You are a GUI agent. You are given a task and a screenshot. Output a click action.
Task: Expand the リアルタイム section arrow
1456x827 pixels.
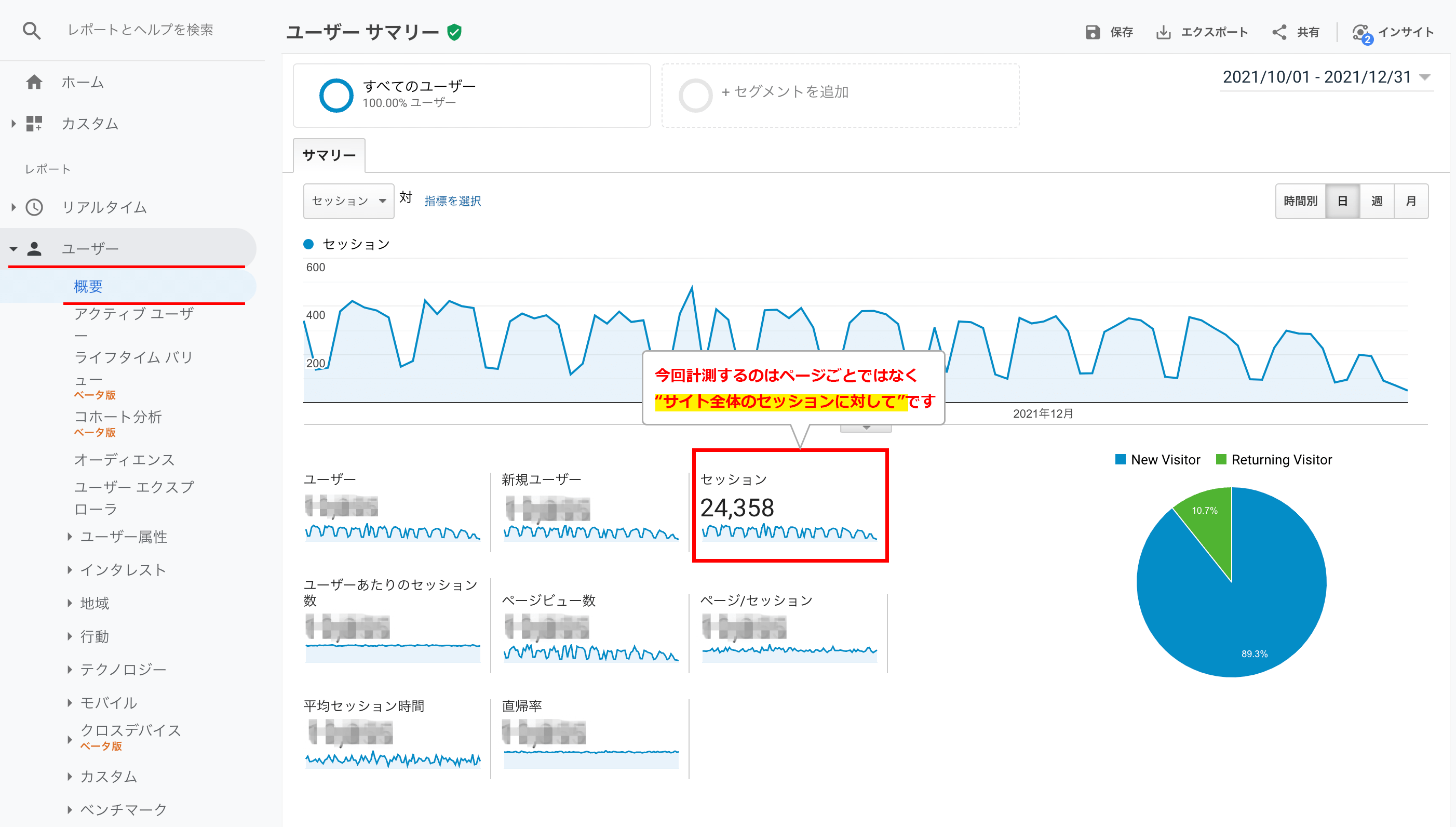tap(14, 207)
